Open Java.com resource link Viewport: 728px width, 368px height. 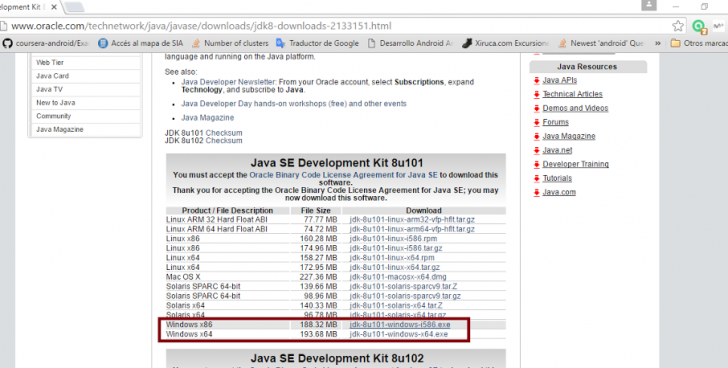[x=559, y=192]
